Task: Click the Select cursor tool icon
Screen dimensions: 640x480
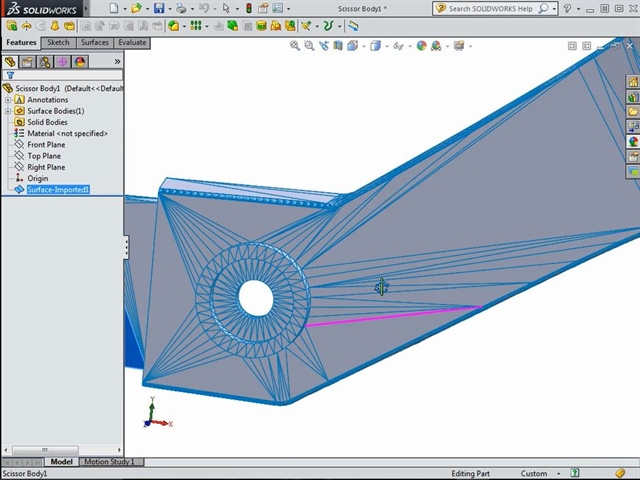Action: (x=226, y=8)
